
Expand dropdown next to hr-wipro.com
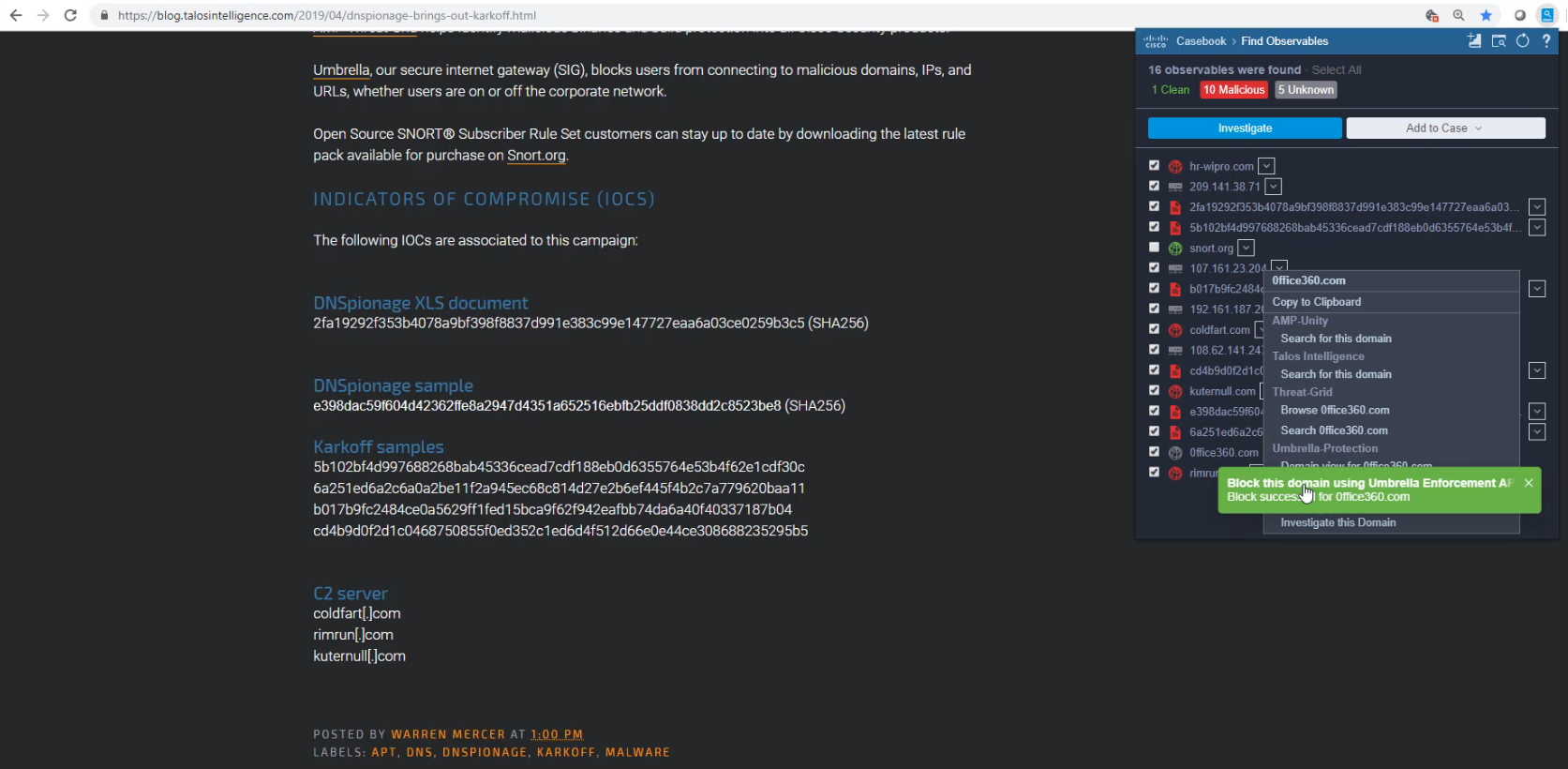click(x=1266, y=166)
